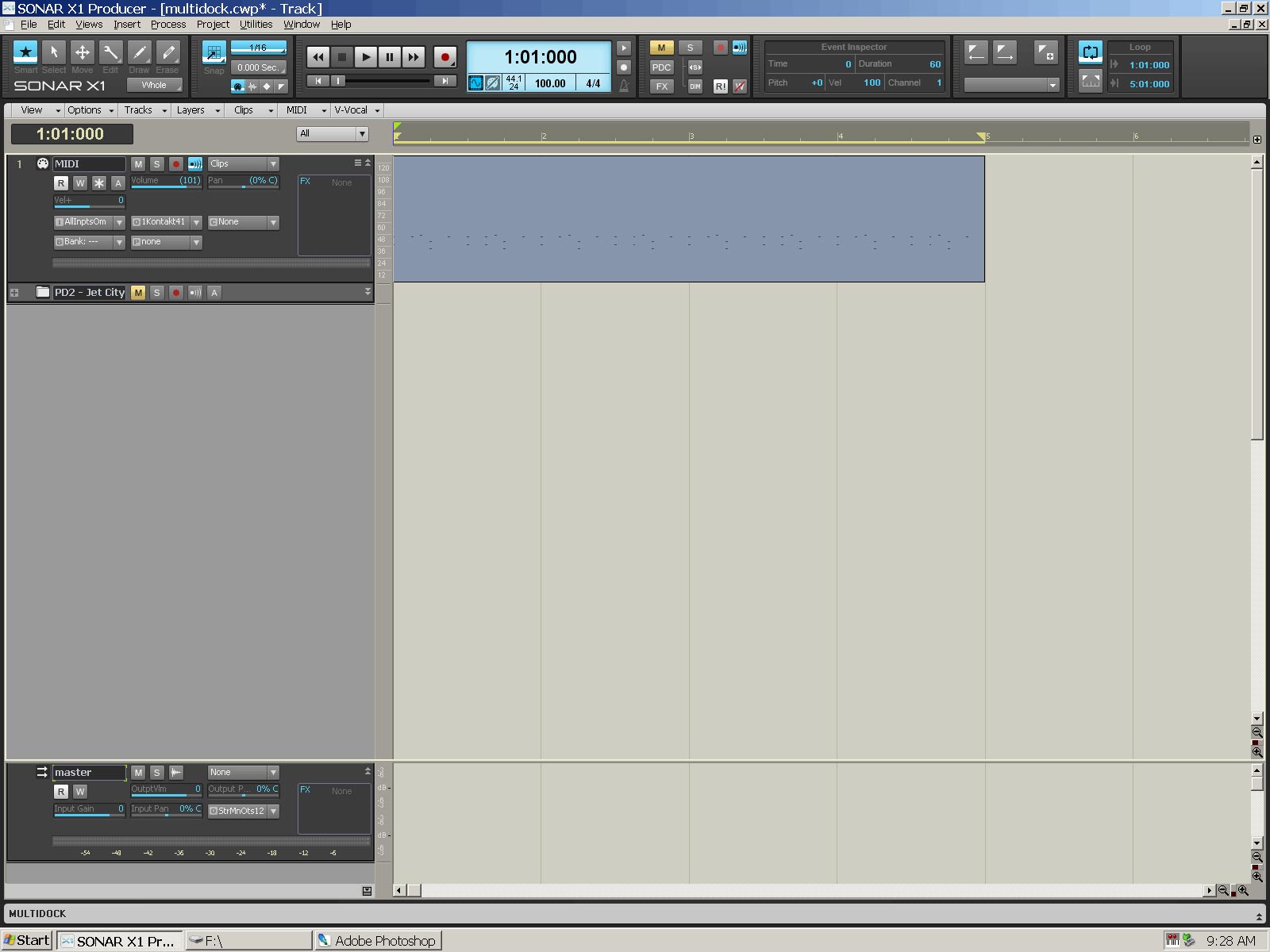
Task: Open the Process menu
Action: click(168, 25)
